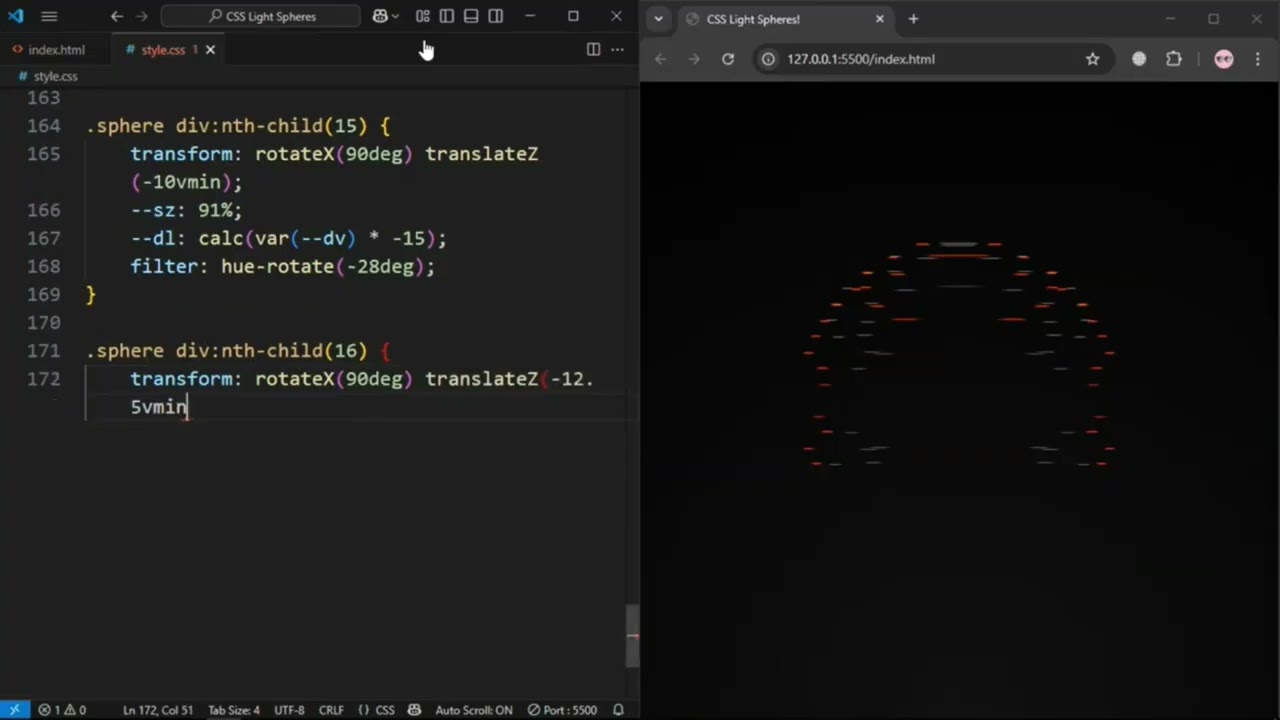Change the Tab Size: 4 setting
Screen dimensions: 1280x720
click(x=234, y=710)
